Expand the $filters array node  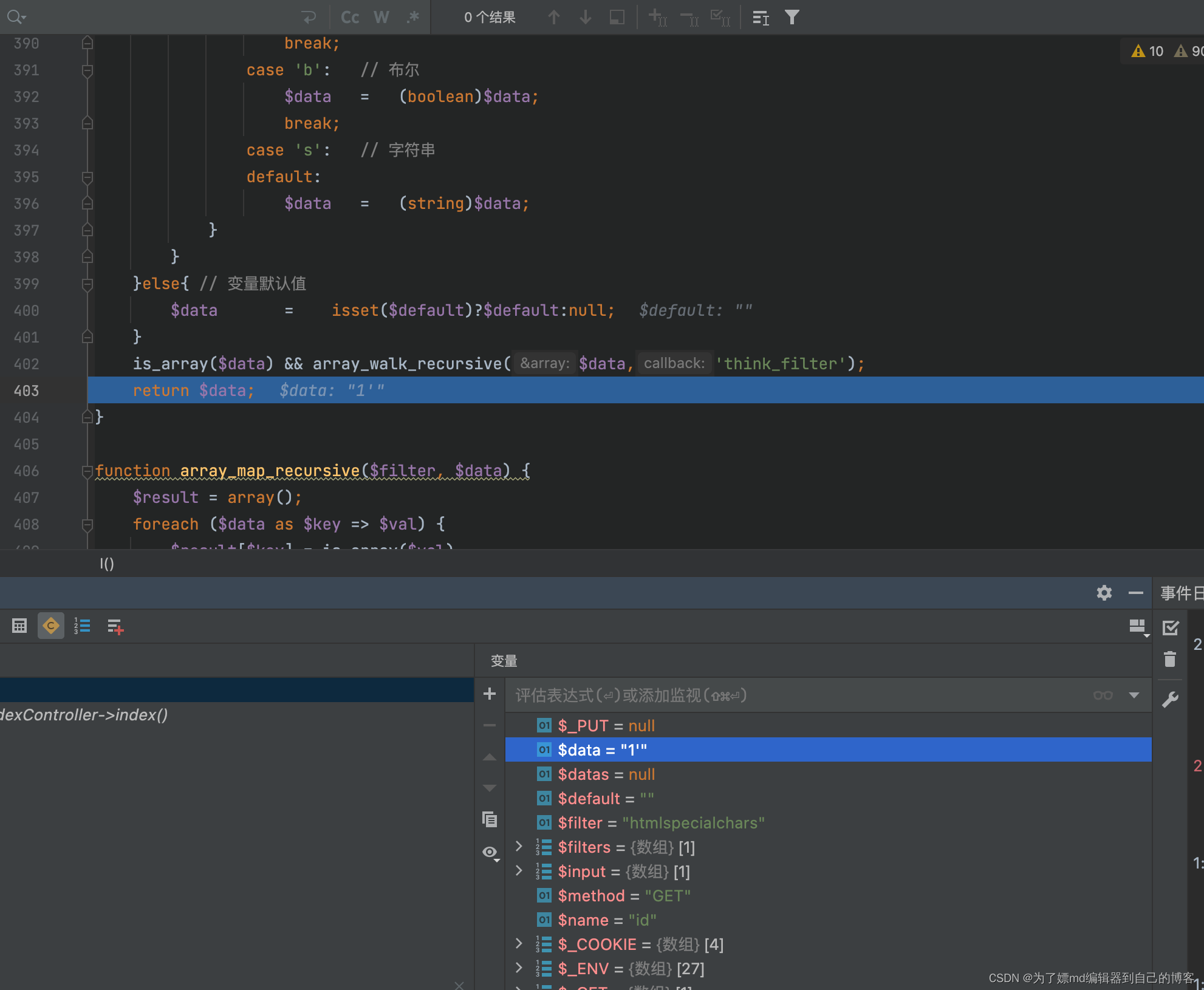[x=519, y=847]
